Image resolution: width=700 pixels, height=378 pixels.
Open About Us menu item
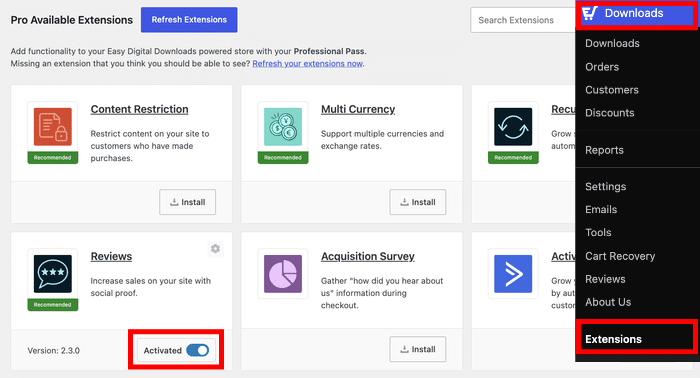click(x=608, y=302)
